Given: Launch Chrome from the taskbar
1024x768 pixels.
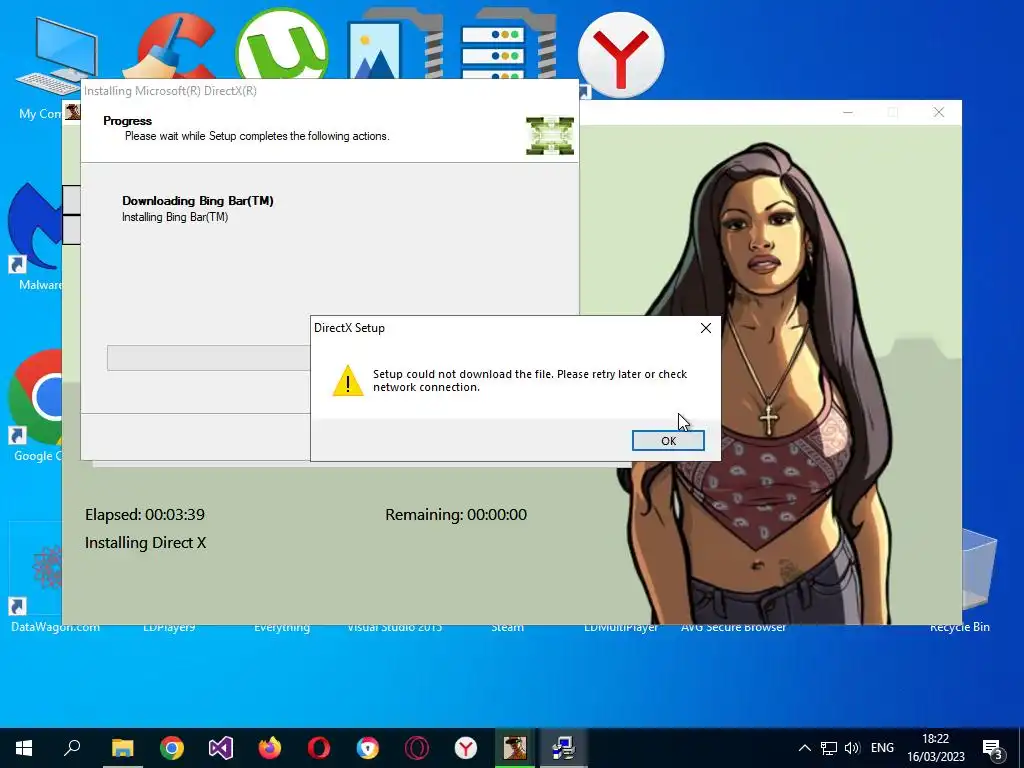Looking at the screenshot, I should [x=172, y=748].
